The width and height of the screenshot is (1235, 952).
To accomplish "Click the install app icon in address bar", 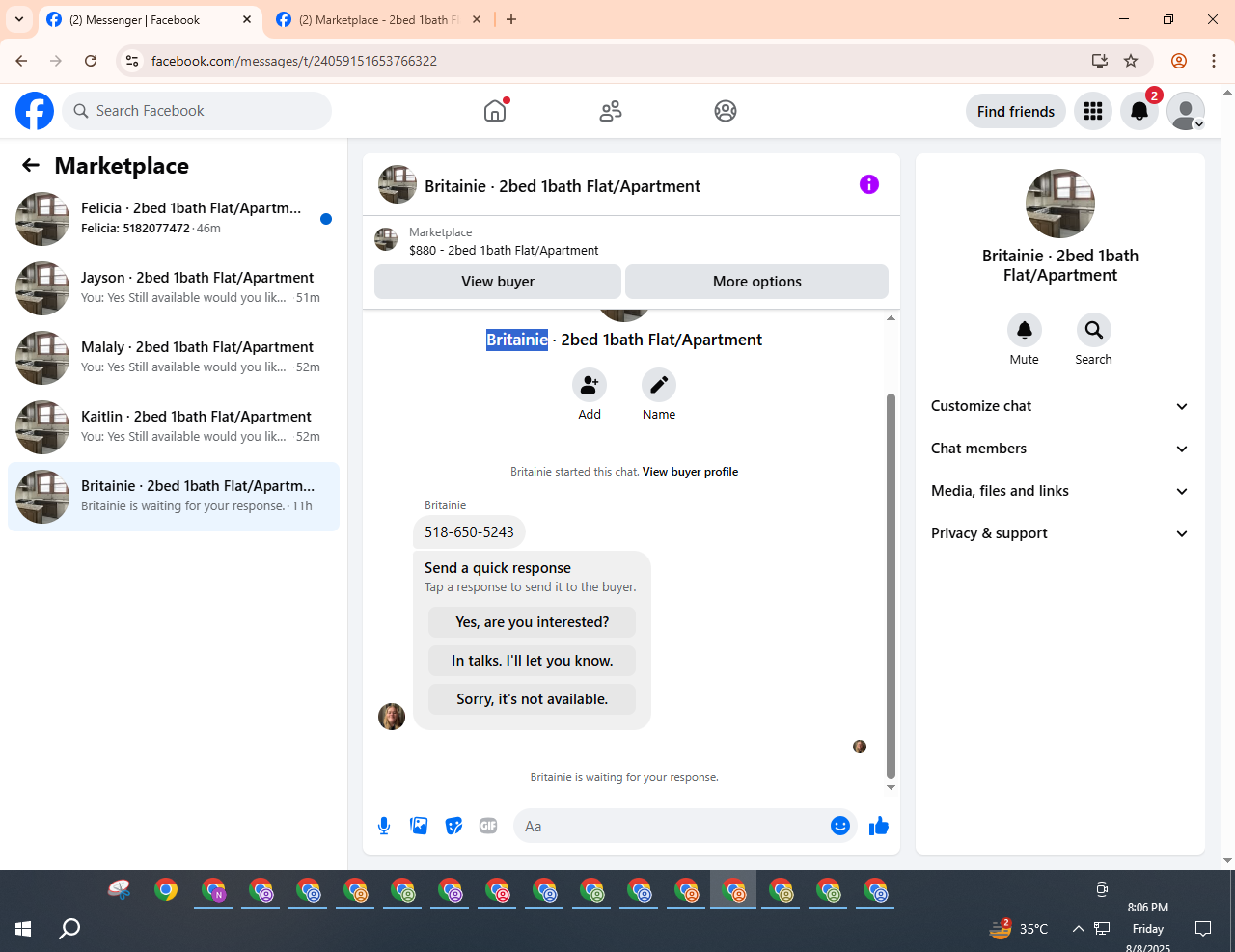I will coord(1100,61).
